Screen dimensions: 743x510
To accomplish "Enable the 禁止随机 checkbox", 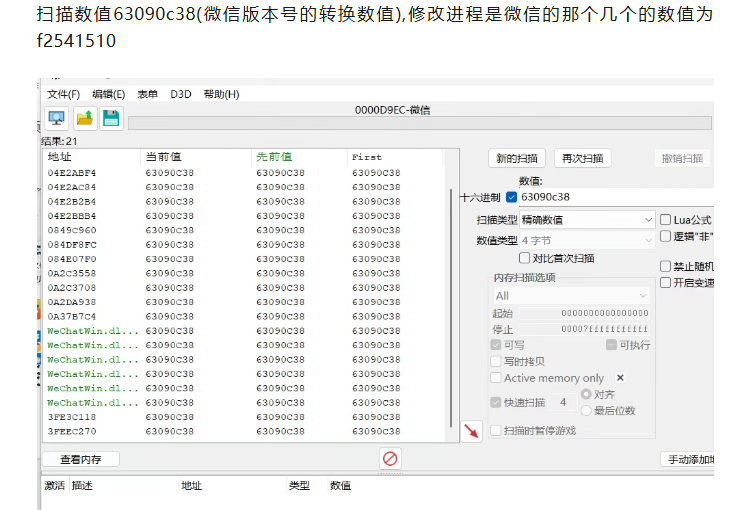I will tap(665, 266).
